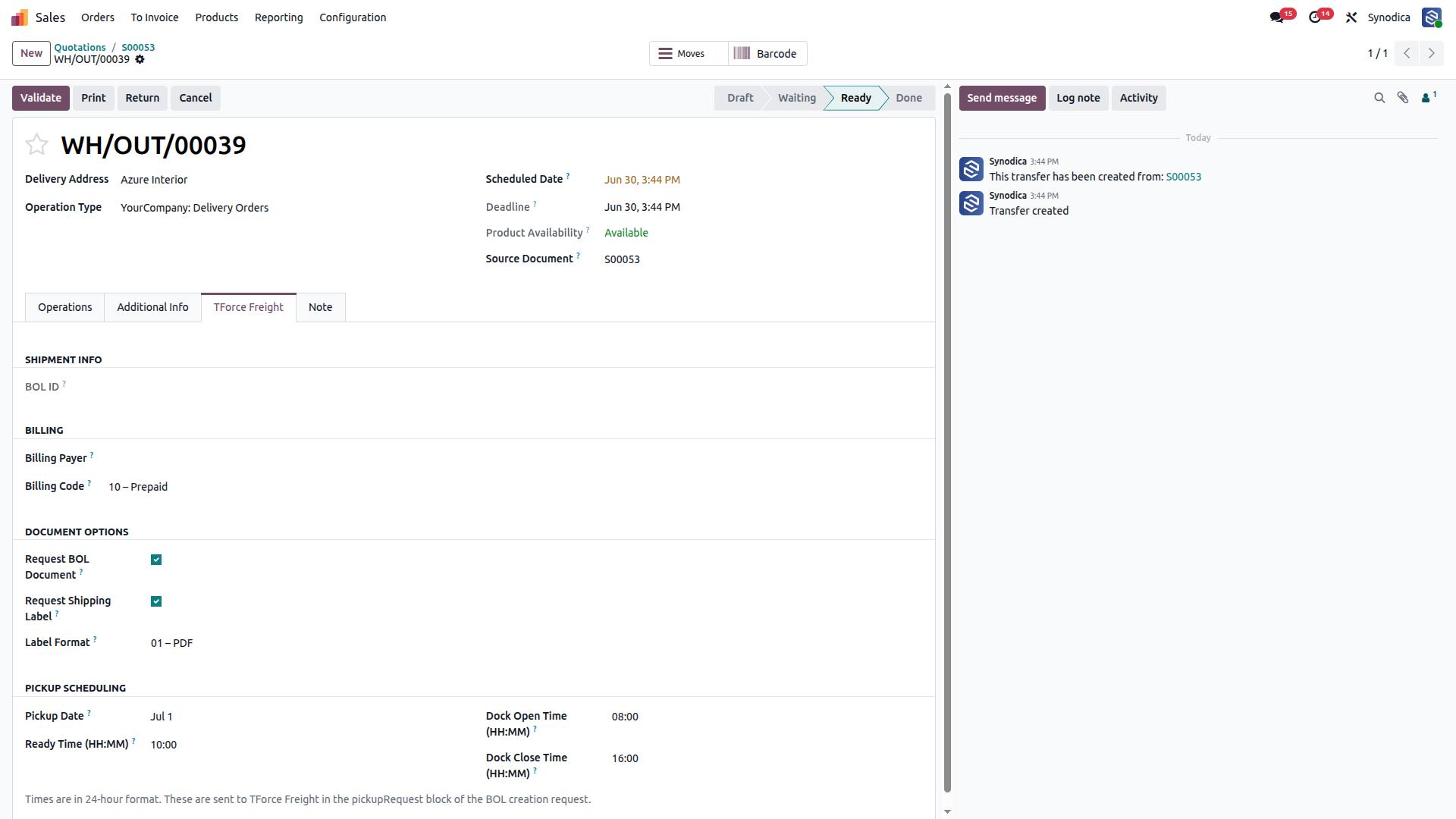Open the conversations chat icon
Viewport: 1456px width, 819px height.
point(1277,17)
